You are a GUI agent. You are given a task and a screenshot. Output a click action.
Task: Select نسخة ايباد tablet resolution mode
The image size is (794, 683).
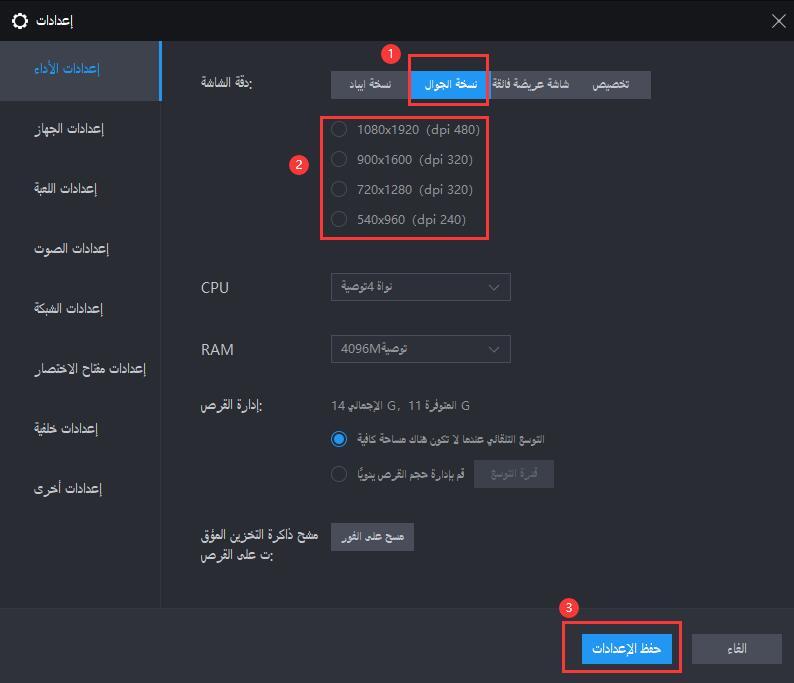tap(371, 85)
